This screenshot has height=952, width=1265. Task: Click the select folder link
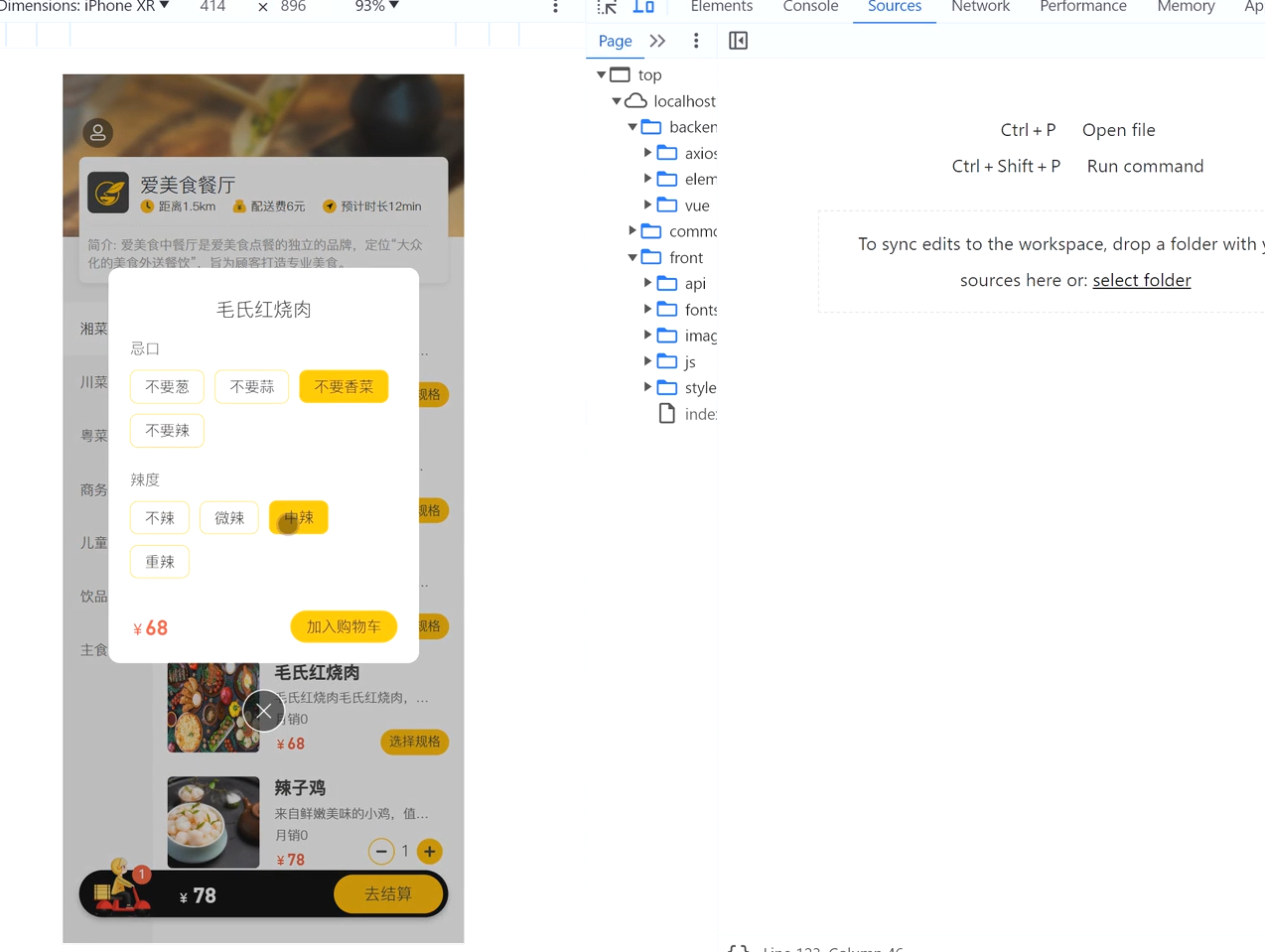pyautogui.click(x=1141, y=280)
